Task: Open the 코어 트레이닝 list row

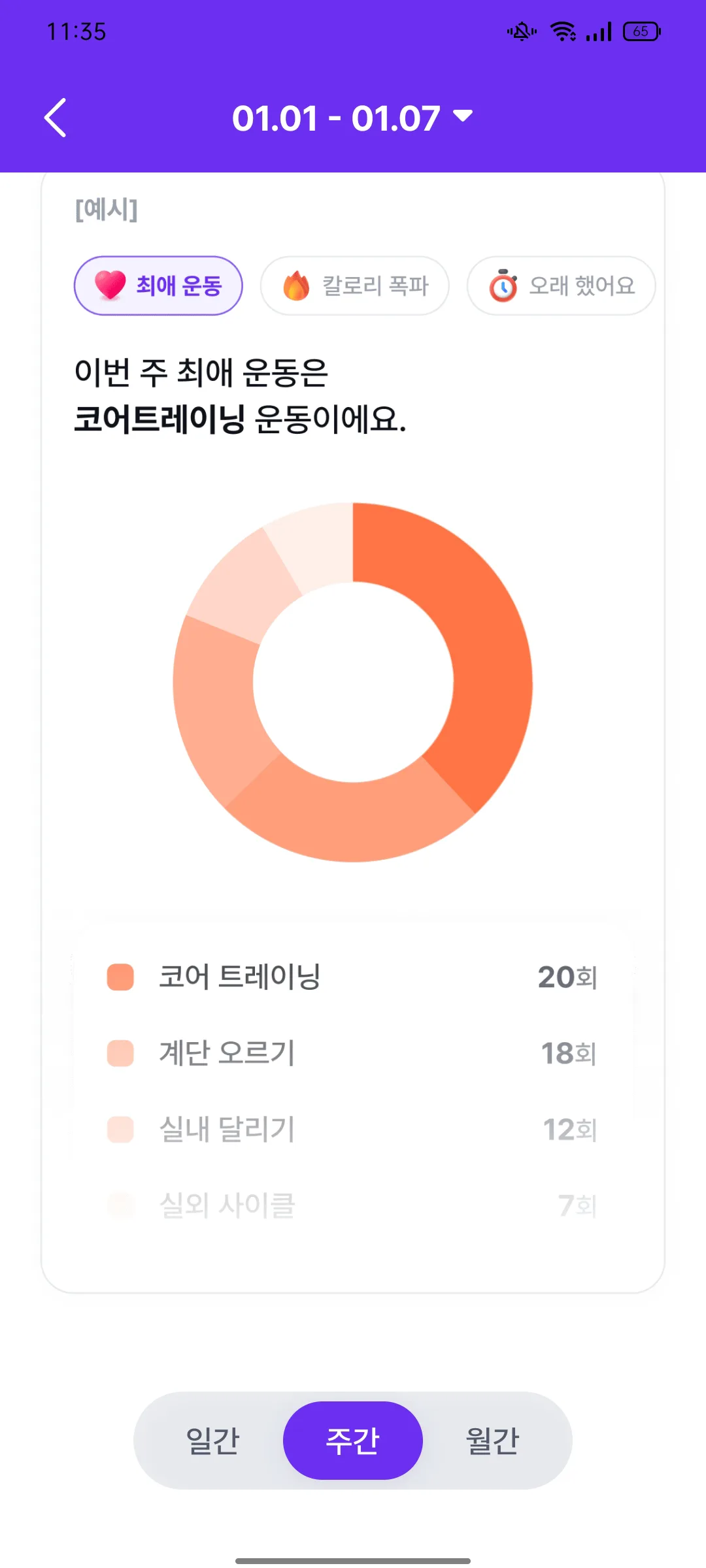Action: (x=353, y=977)
